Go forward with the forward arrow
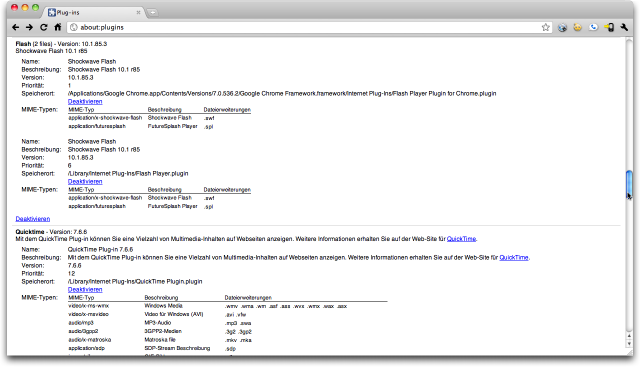Viewport: 640px width, 367px height. (x=29, y=27)
